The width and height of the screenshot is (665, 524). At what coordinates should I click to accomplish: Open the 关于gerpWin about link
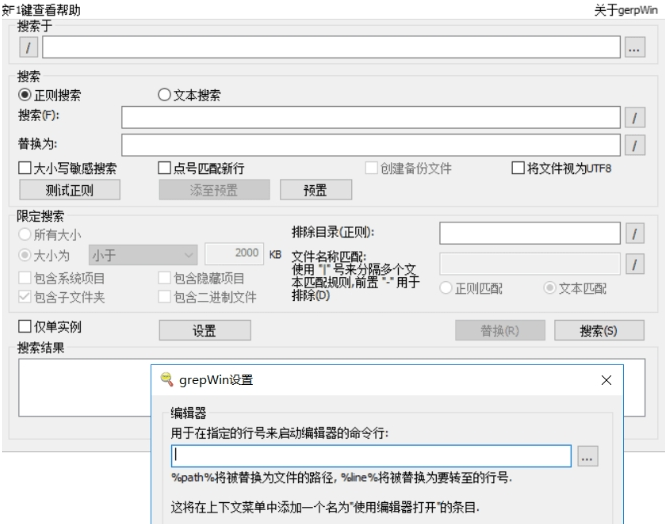click(x=626, y=11)
